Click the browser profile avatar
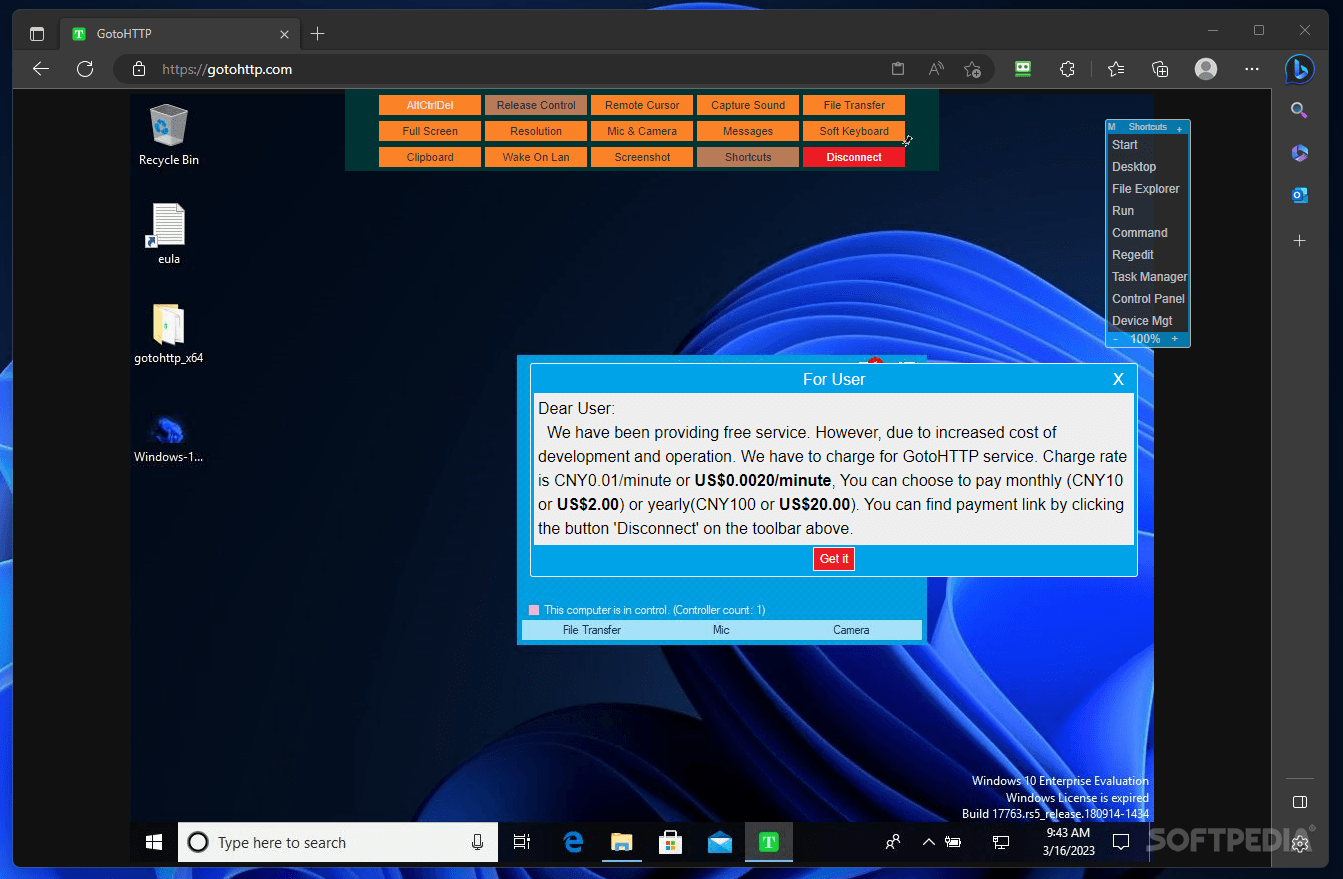The height and width of the screenshot is (879, 1343). 1206,69
